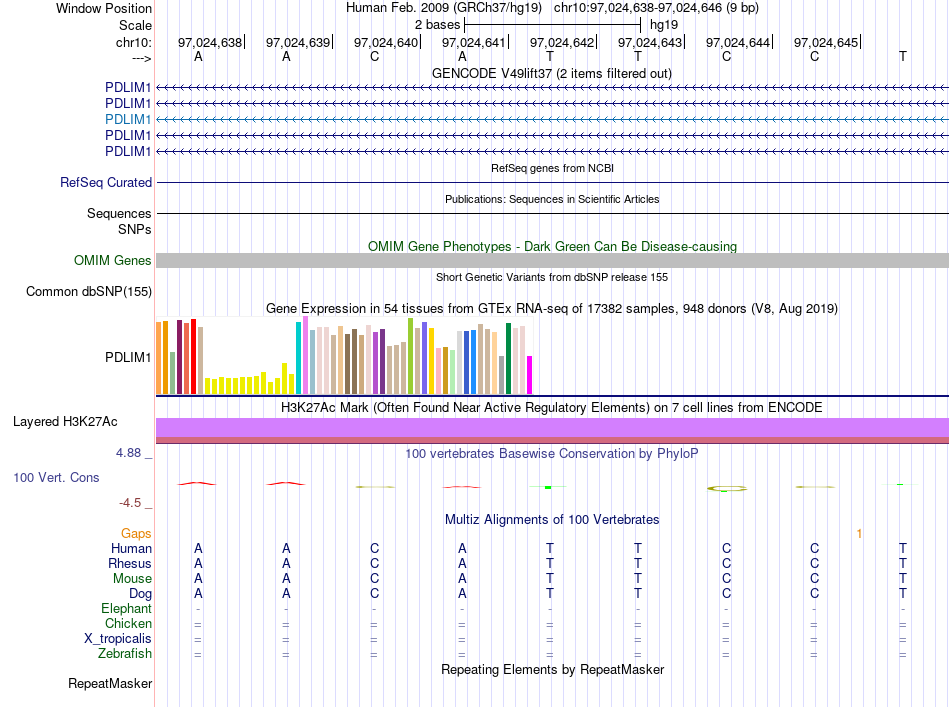The image size is (950, 707).
Task: Click the light blue PDLIM1 transcript label
Action: [x=128, y=119]
